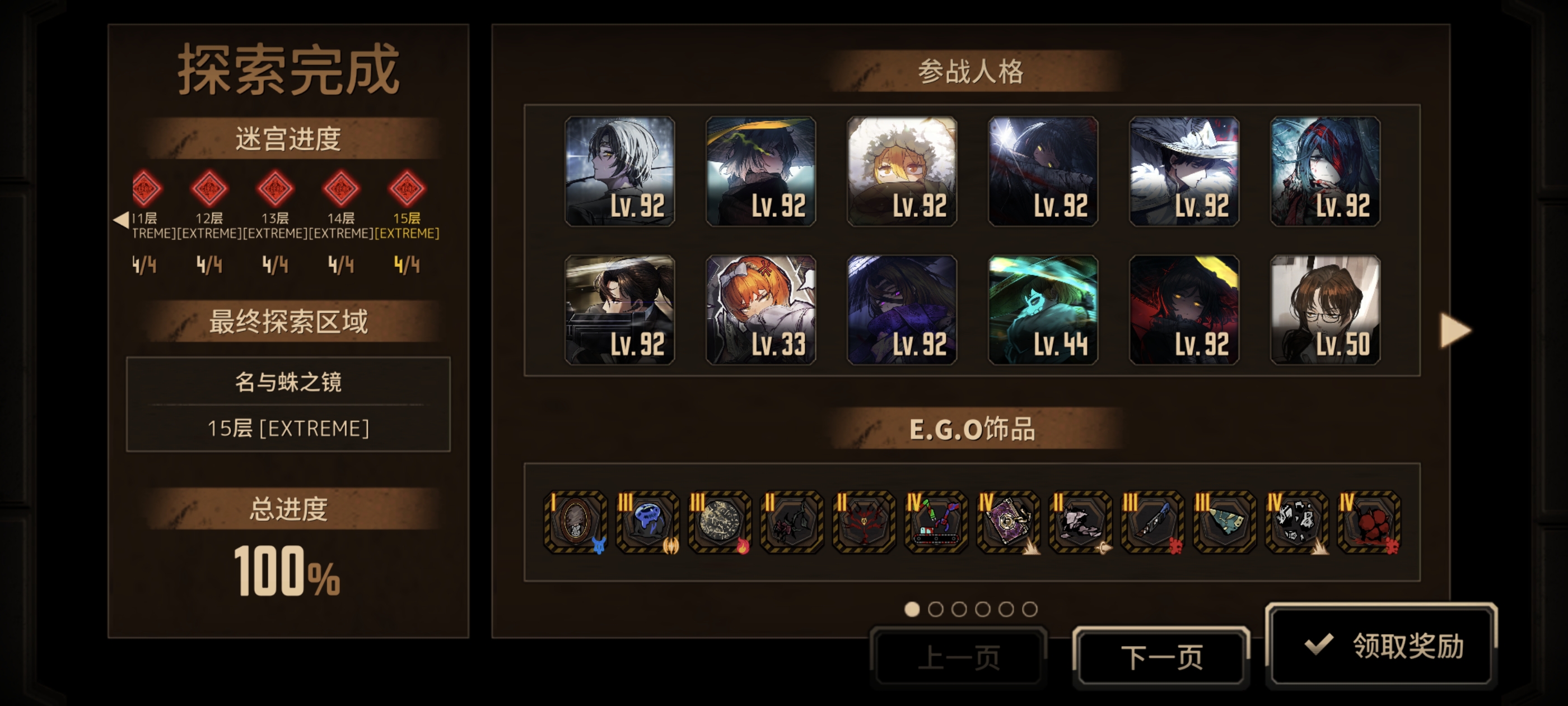Viewport: 1568px width, 706px height.
Task: Expand next identities page with right arrow
Action: (1455, 331)
